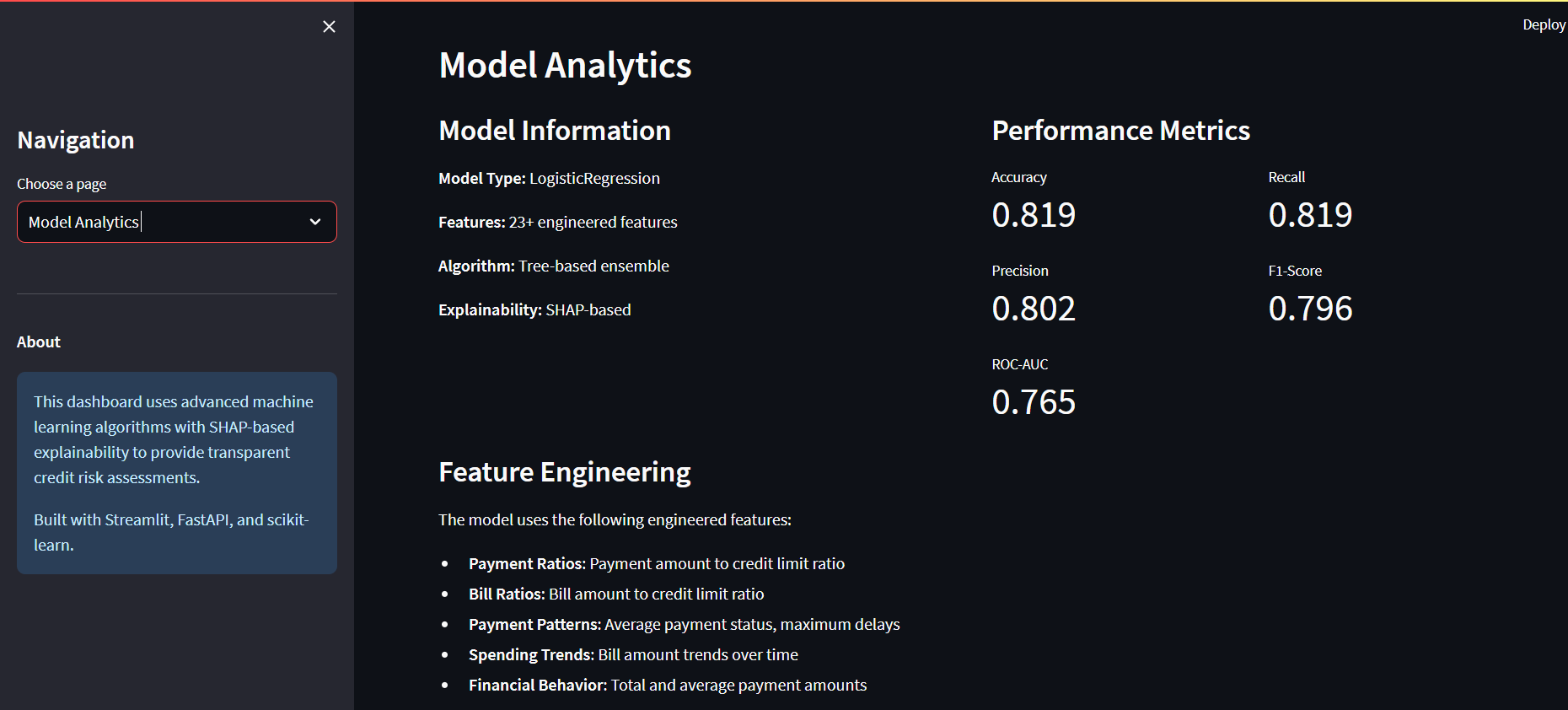Click the Model Analytics page title
This screenshot has height=710, width=1568.
(565, 66)
